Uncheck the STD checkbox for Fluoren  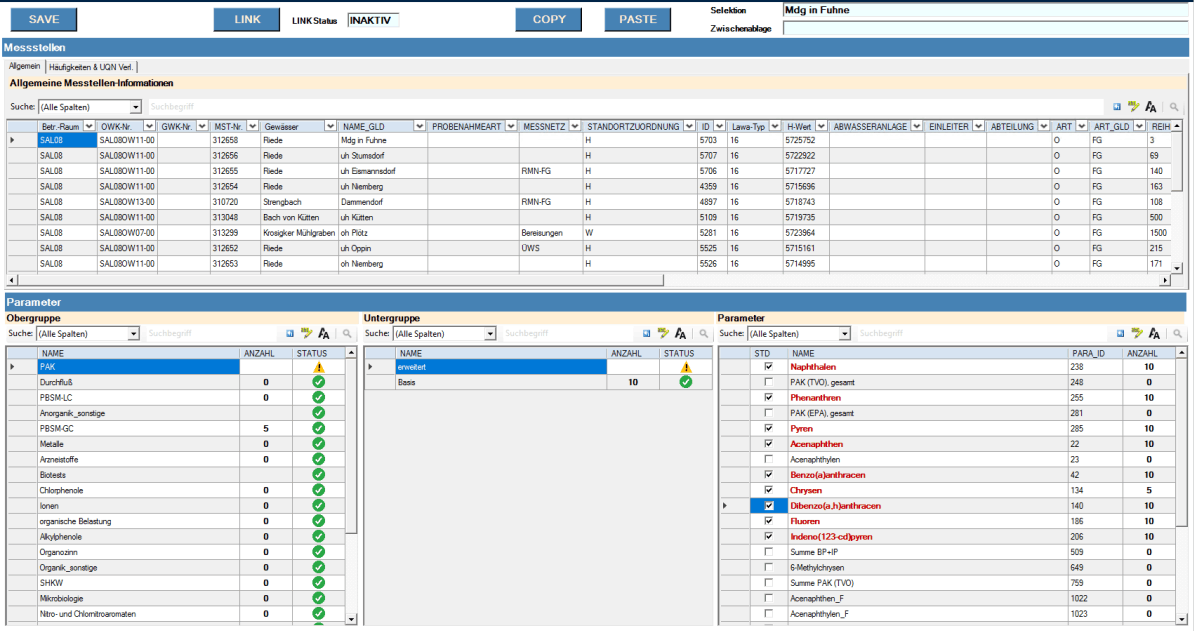click(768, 521)
